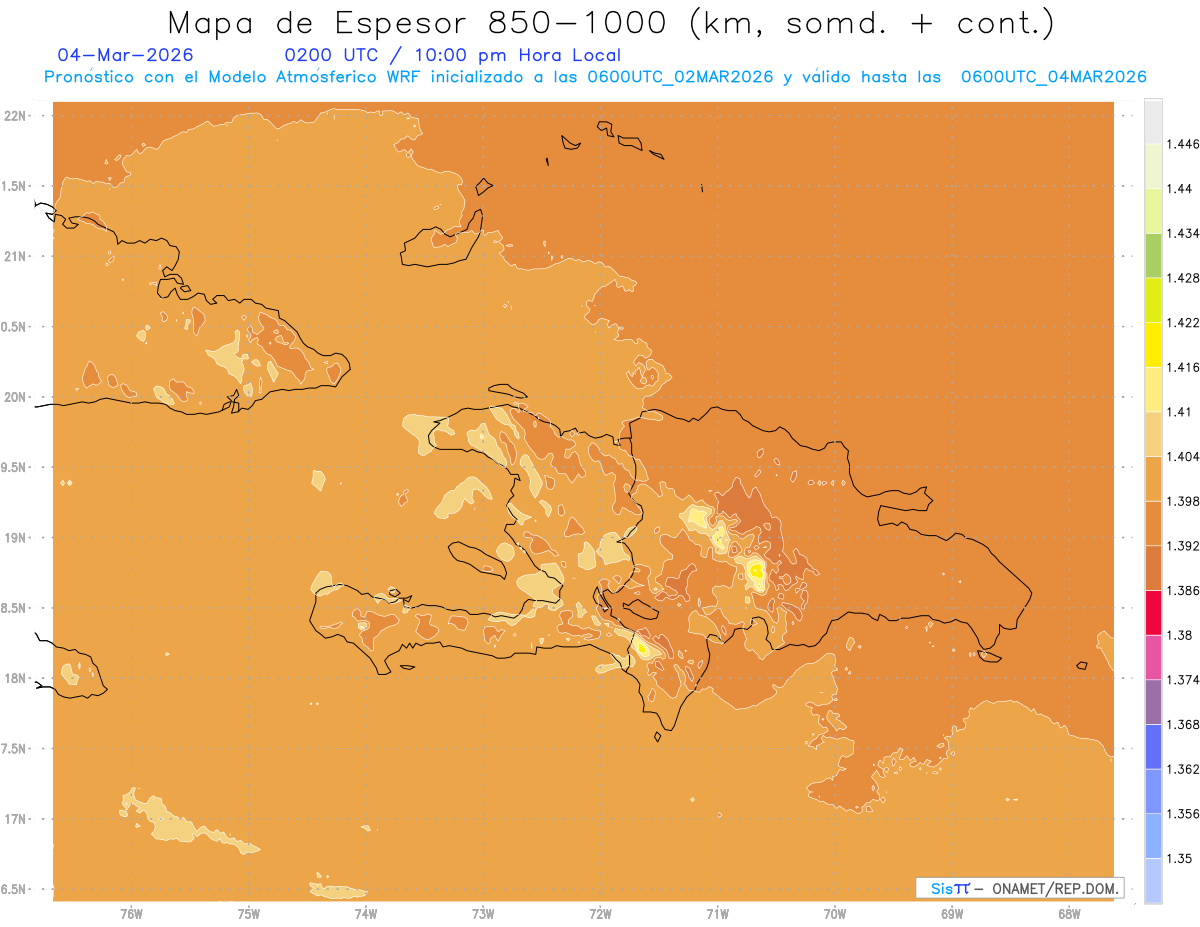The image size is (1200, 927).
Task: Click the purple legend swatch between 1.368 and 1.374
Action: pos(1153,702)
